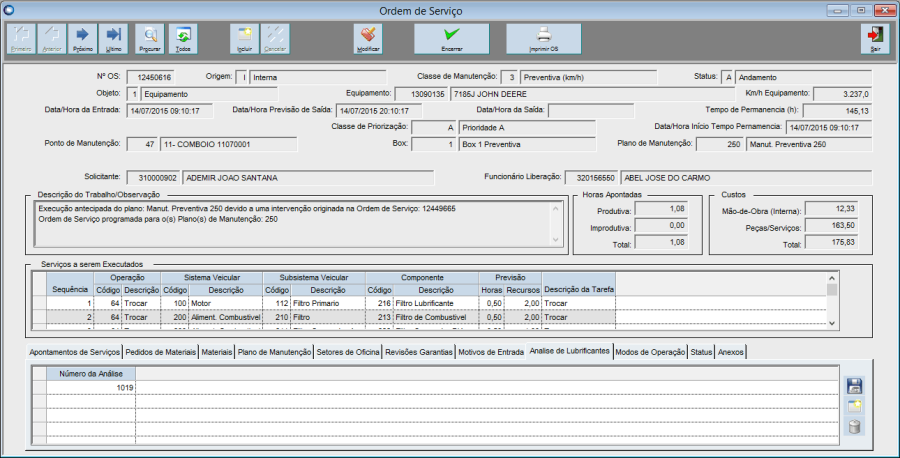Go to the previous record (Anterior)
Screen dimensions: 900x458
(x=52, y=39)
